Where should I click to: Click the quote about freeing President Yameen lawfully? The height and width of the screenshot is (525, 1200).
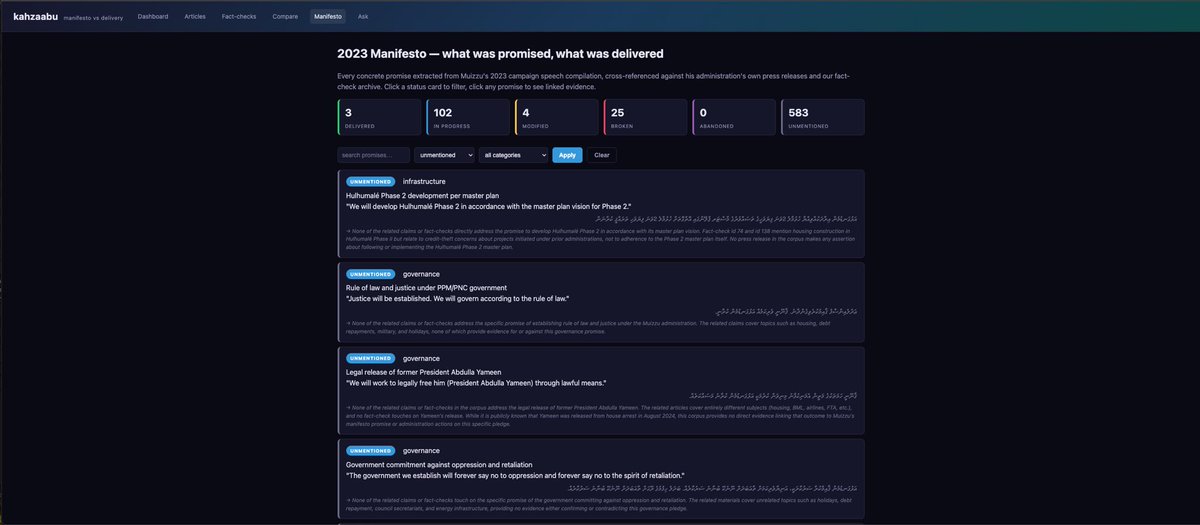[x=476, y=383]
